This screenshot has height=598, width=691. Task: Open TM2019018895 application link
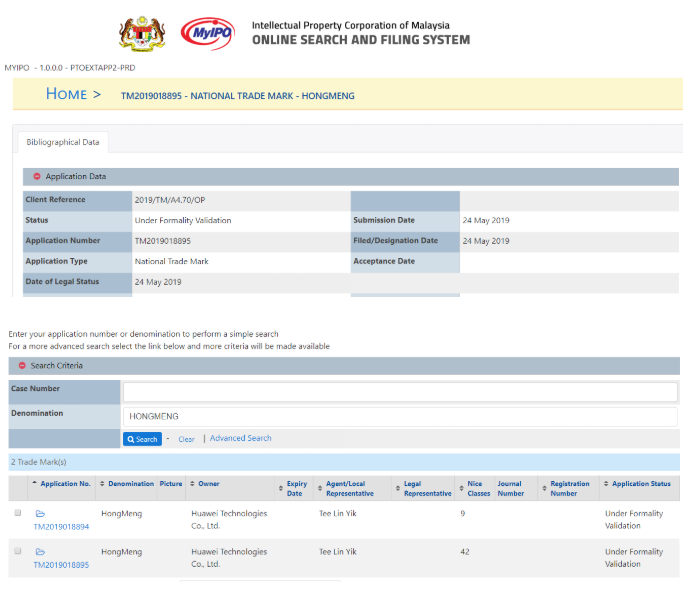[61, 565]
